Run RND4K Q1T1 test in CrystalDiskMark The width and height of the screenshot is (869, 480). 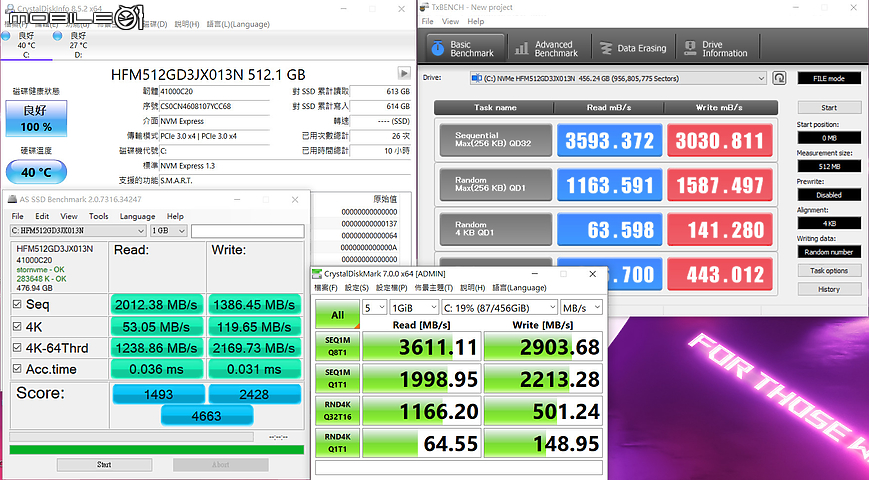pos(338,443)
